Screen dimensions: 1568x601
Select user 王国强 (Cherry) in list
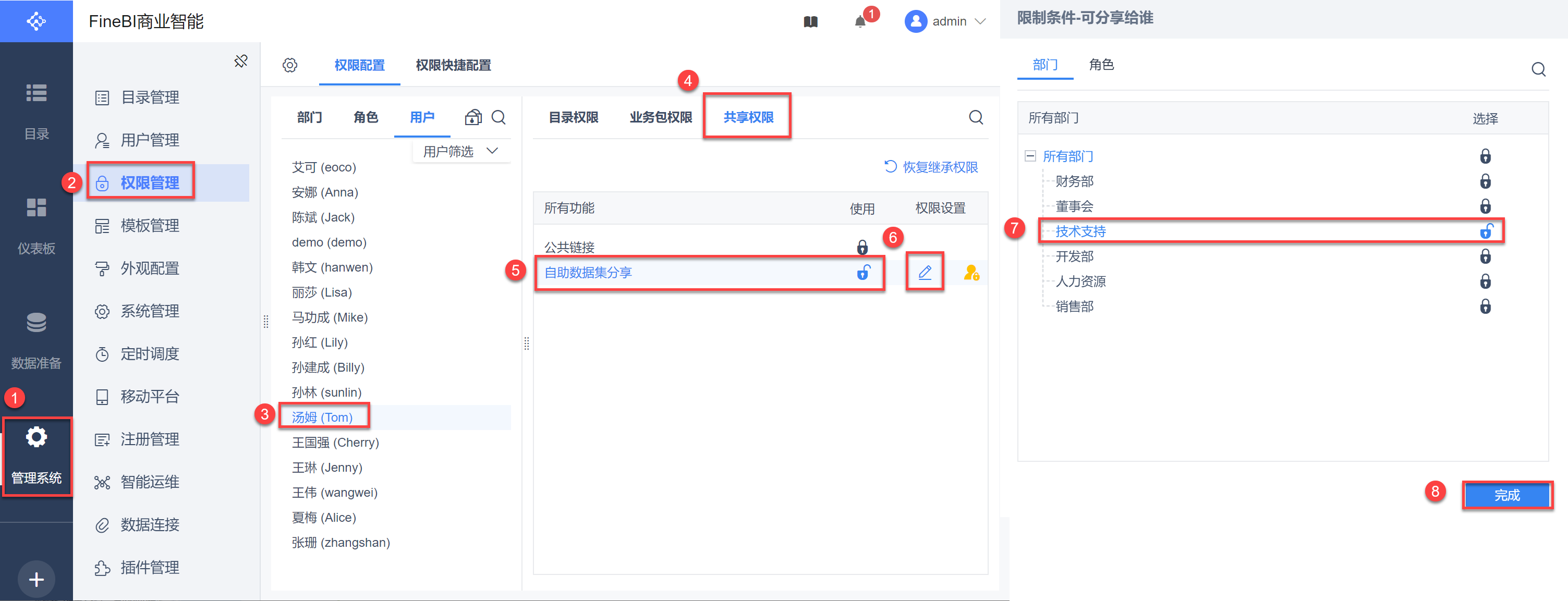point(335,442)
